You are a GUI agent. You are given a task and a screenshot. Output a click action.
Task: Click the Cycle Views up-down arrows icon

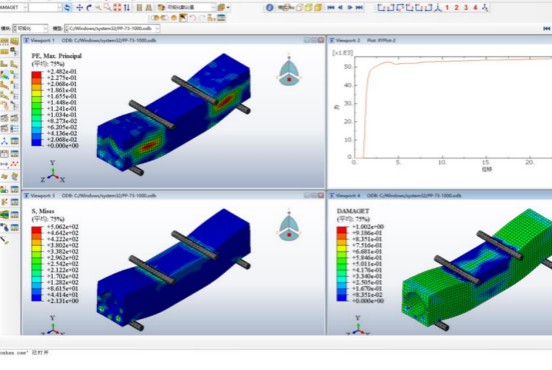pos(127,7)
